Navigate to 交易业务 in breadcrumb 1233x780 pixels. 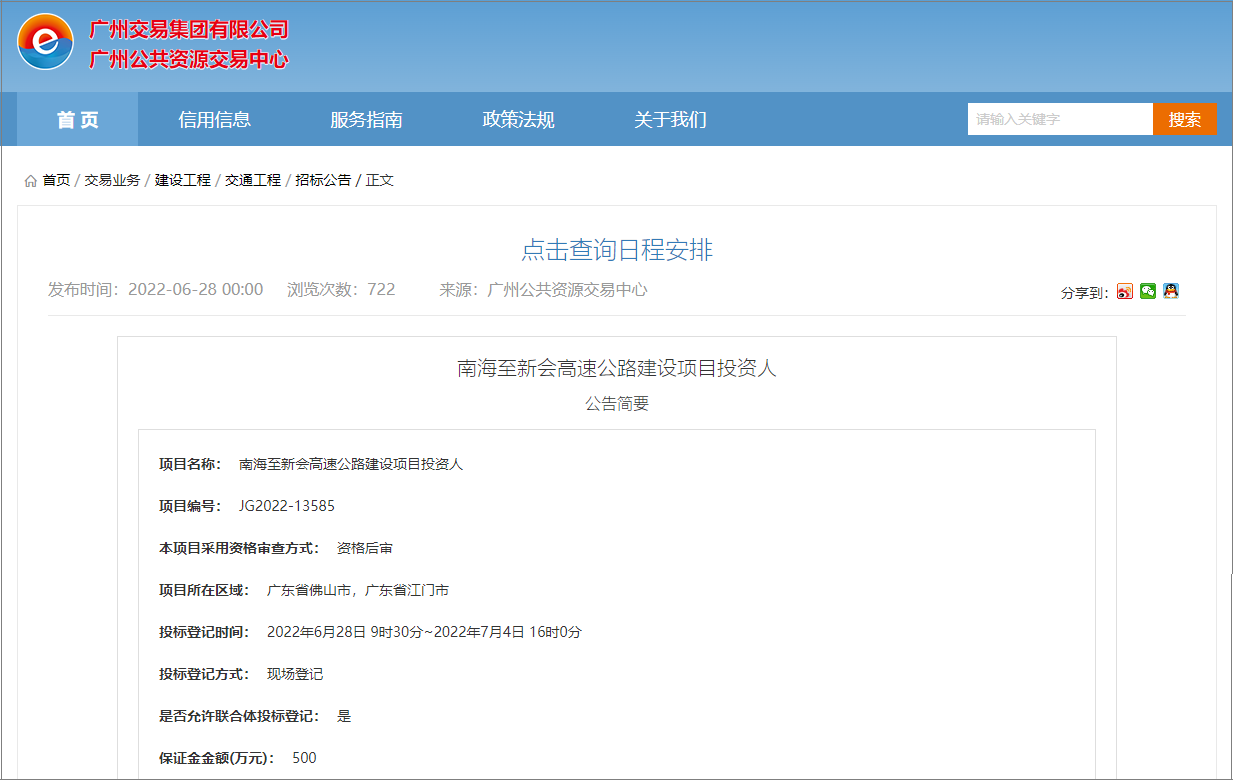pos(112,180)
